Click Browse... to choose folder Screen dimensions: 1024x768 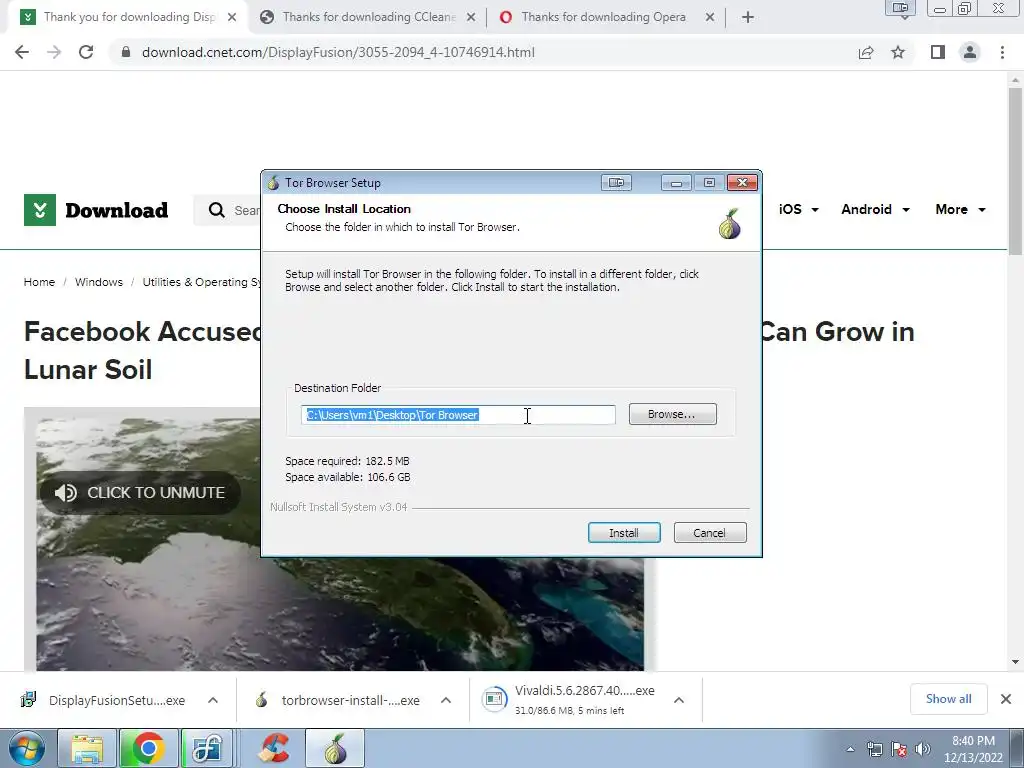(x=672, y=414)
